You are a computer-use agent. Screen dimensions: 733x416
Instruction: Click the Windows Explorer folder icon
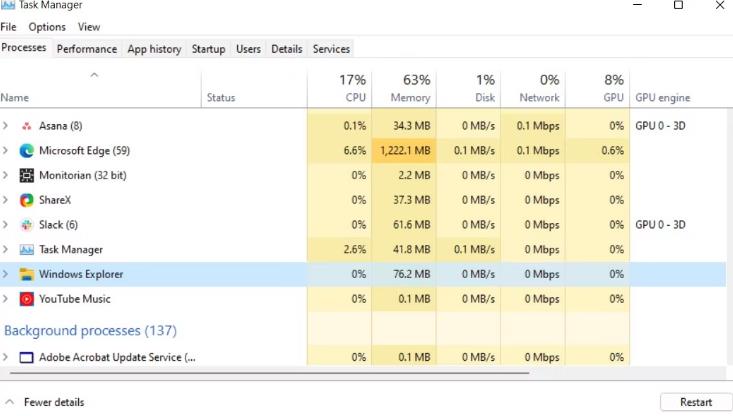tap(27, 274)
